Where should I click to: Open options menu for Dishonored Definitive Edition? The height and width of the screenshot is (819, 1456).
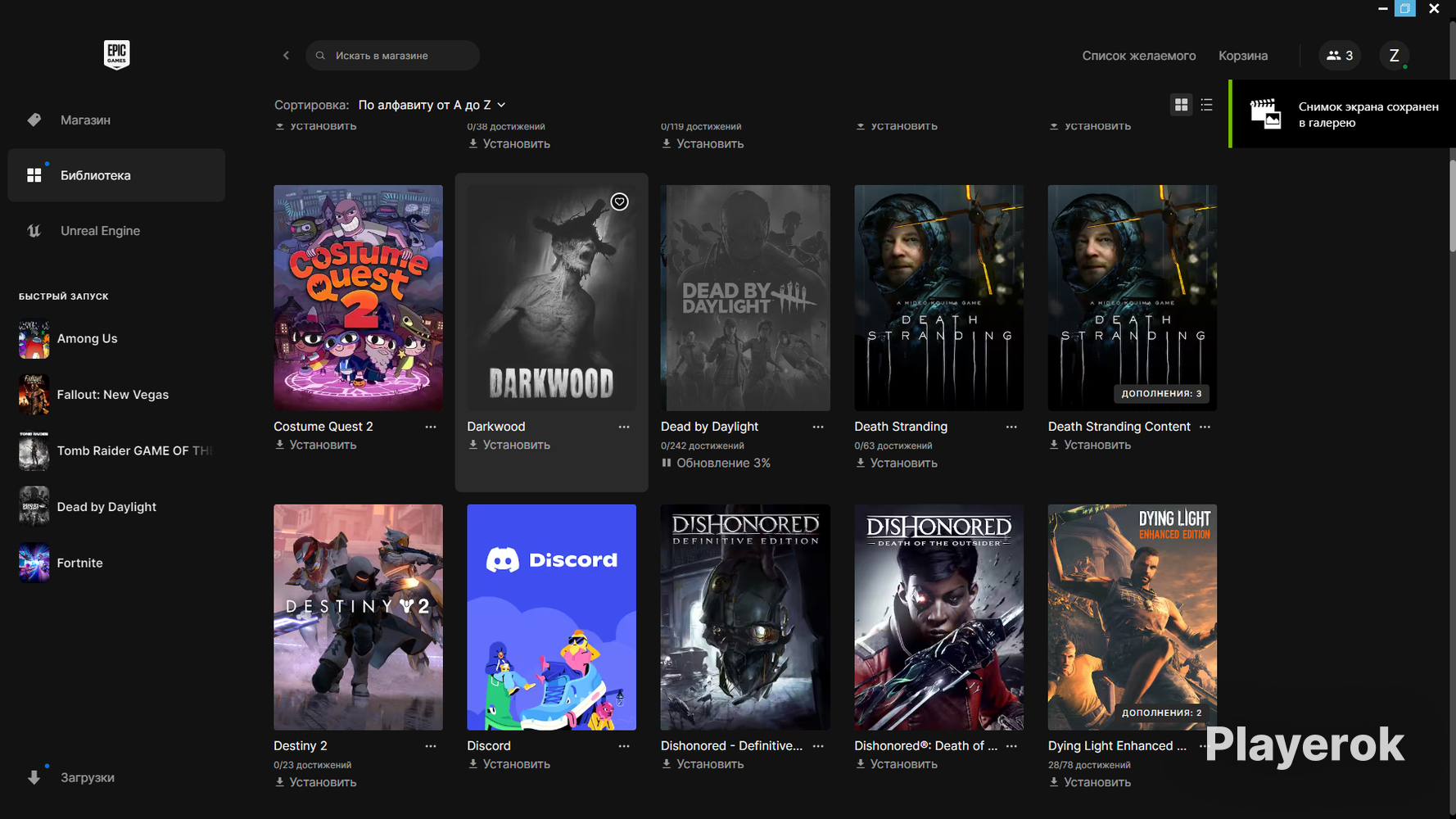[x=818, y=746]
